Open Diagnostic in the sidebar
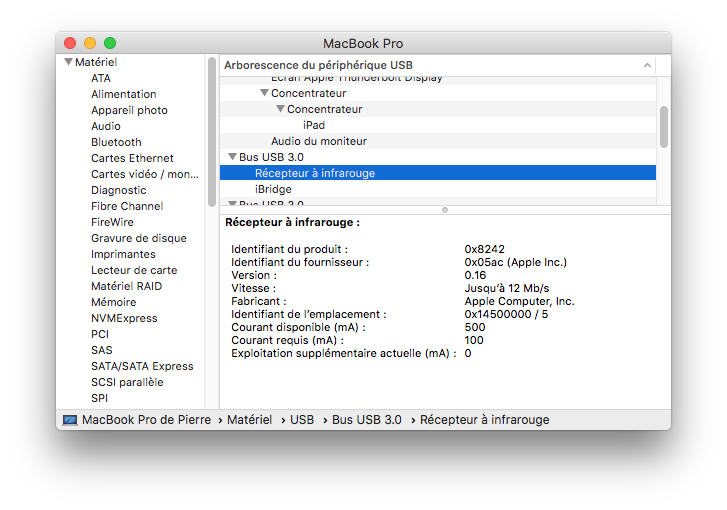This screenshot has width=727, height=510. pyautogui.click(x=119, y=190)
